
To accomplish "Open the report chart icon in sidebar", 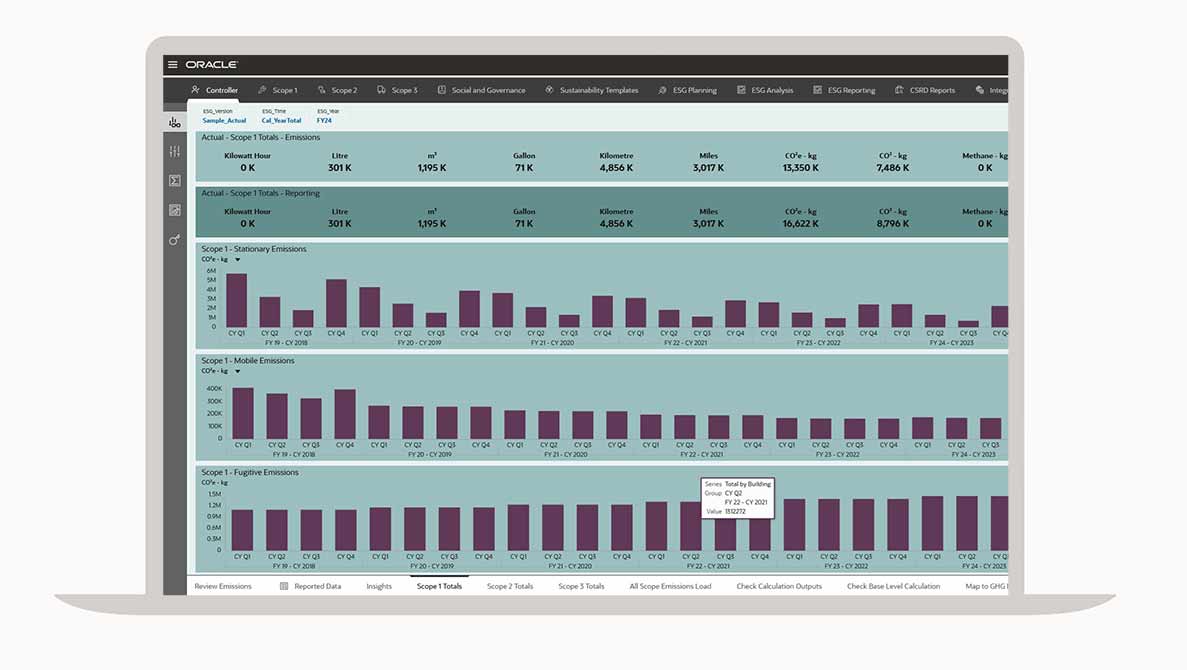I will [x=175, y=210].
